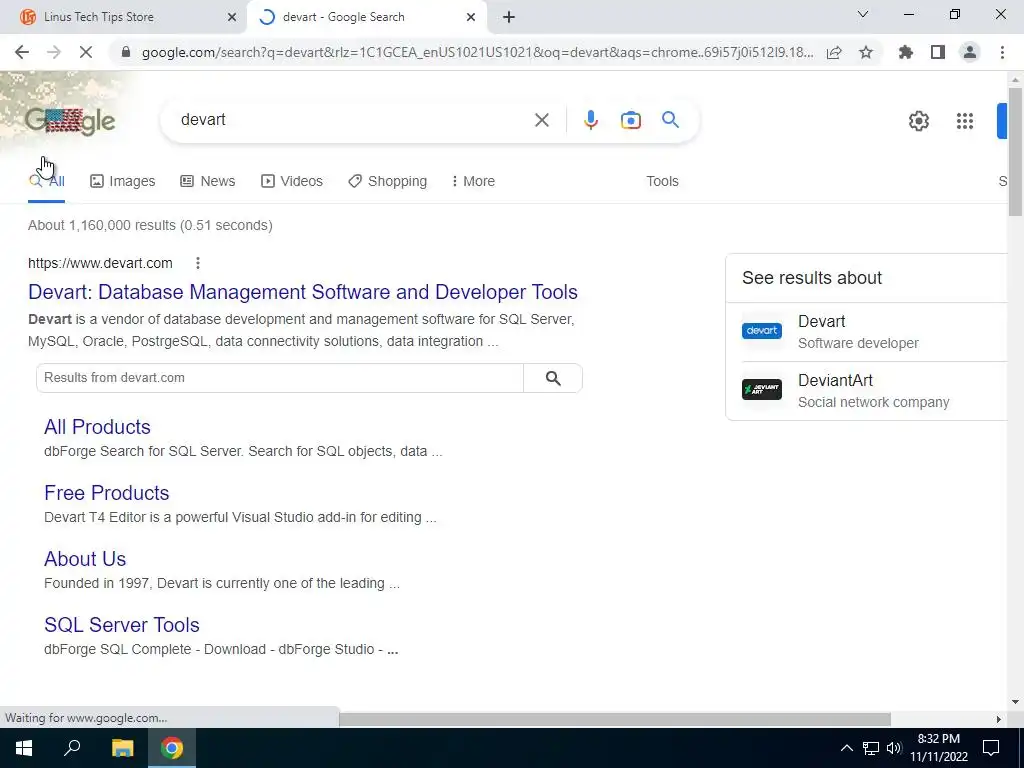Start voice search with microphone
The height and width of the screenshot is (768, 1024).
590,120
